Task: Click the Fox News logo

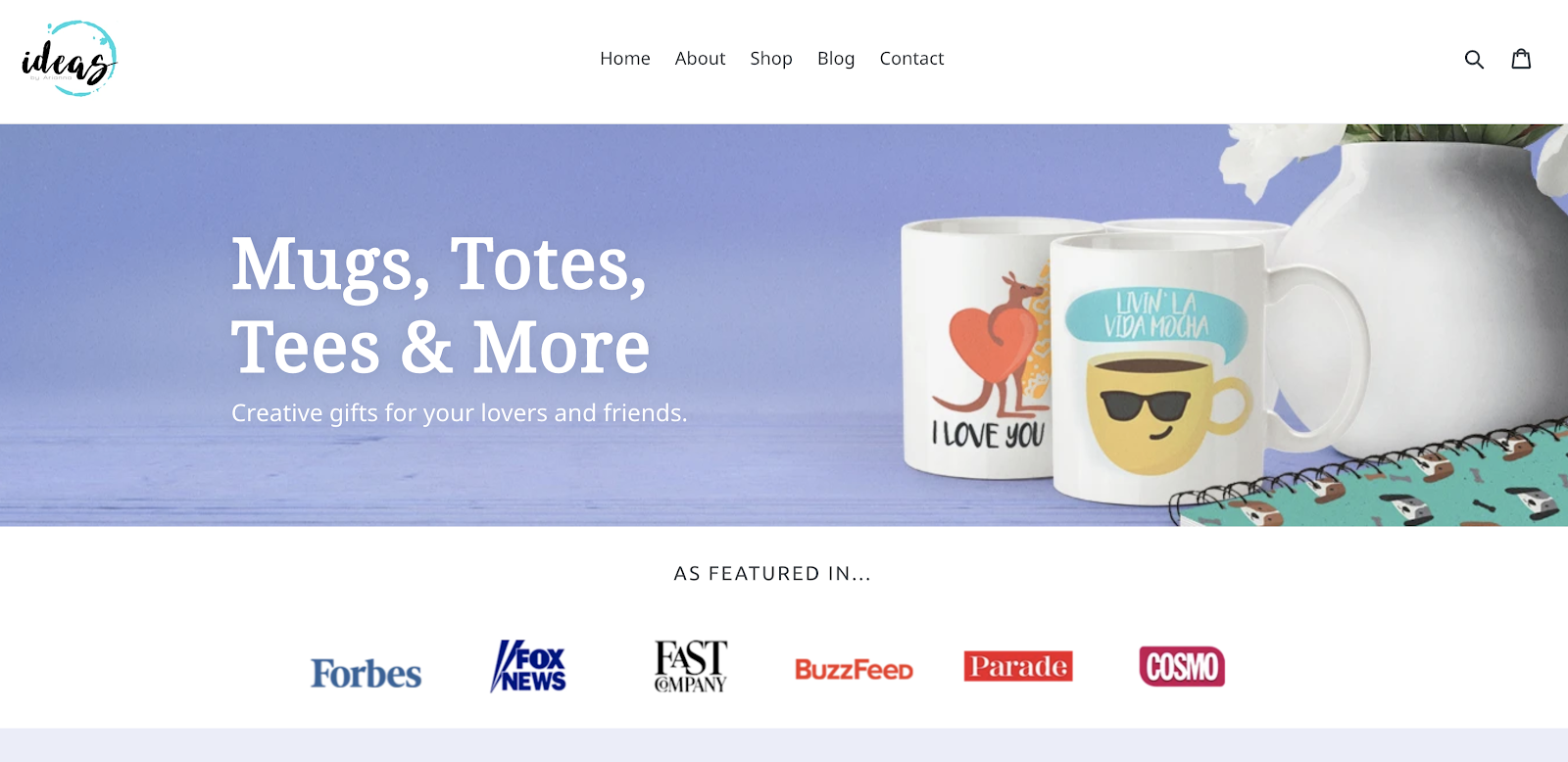Action: coord(528,666)
